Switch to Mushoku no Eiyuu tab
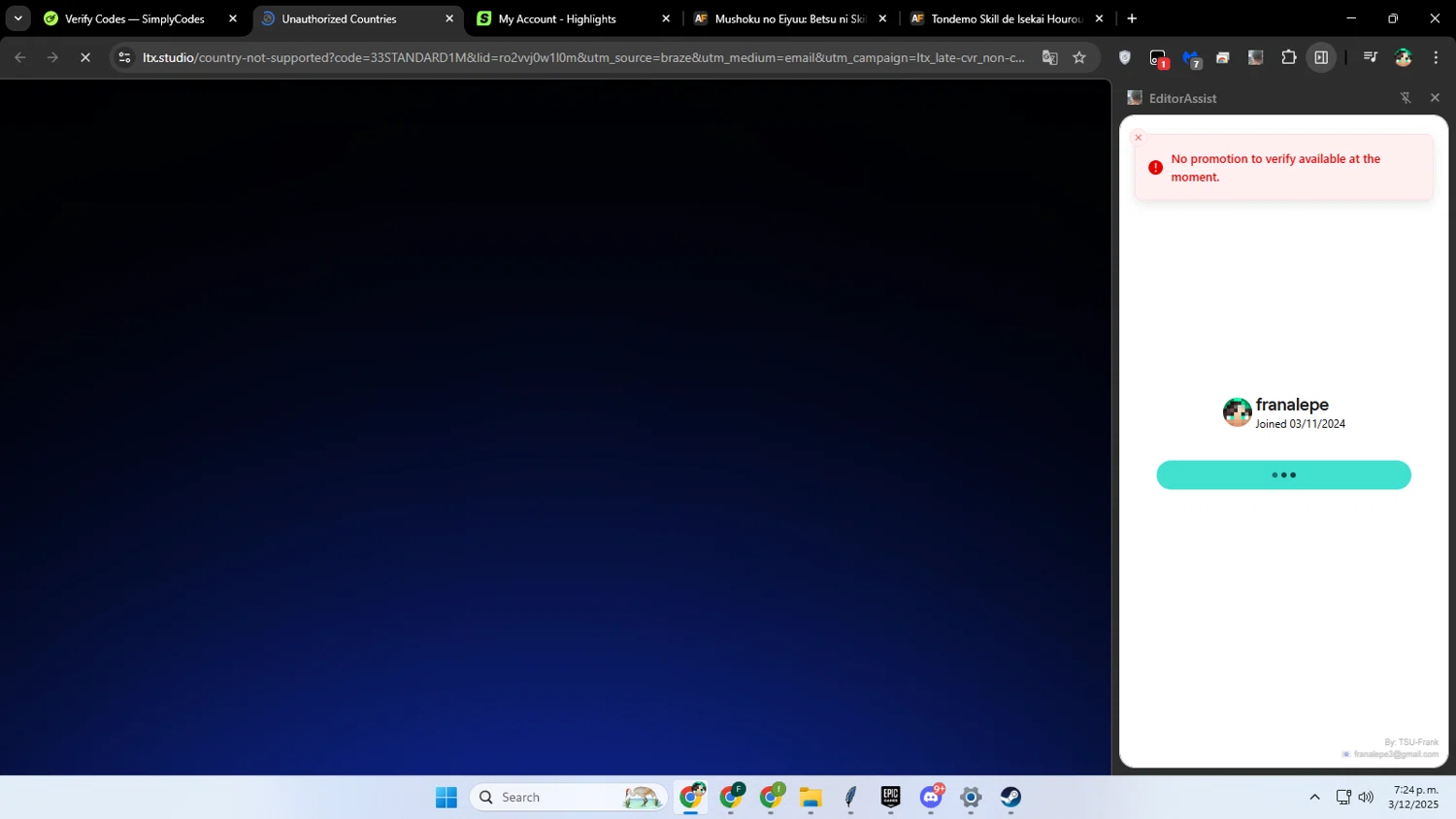 [789, 18]
